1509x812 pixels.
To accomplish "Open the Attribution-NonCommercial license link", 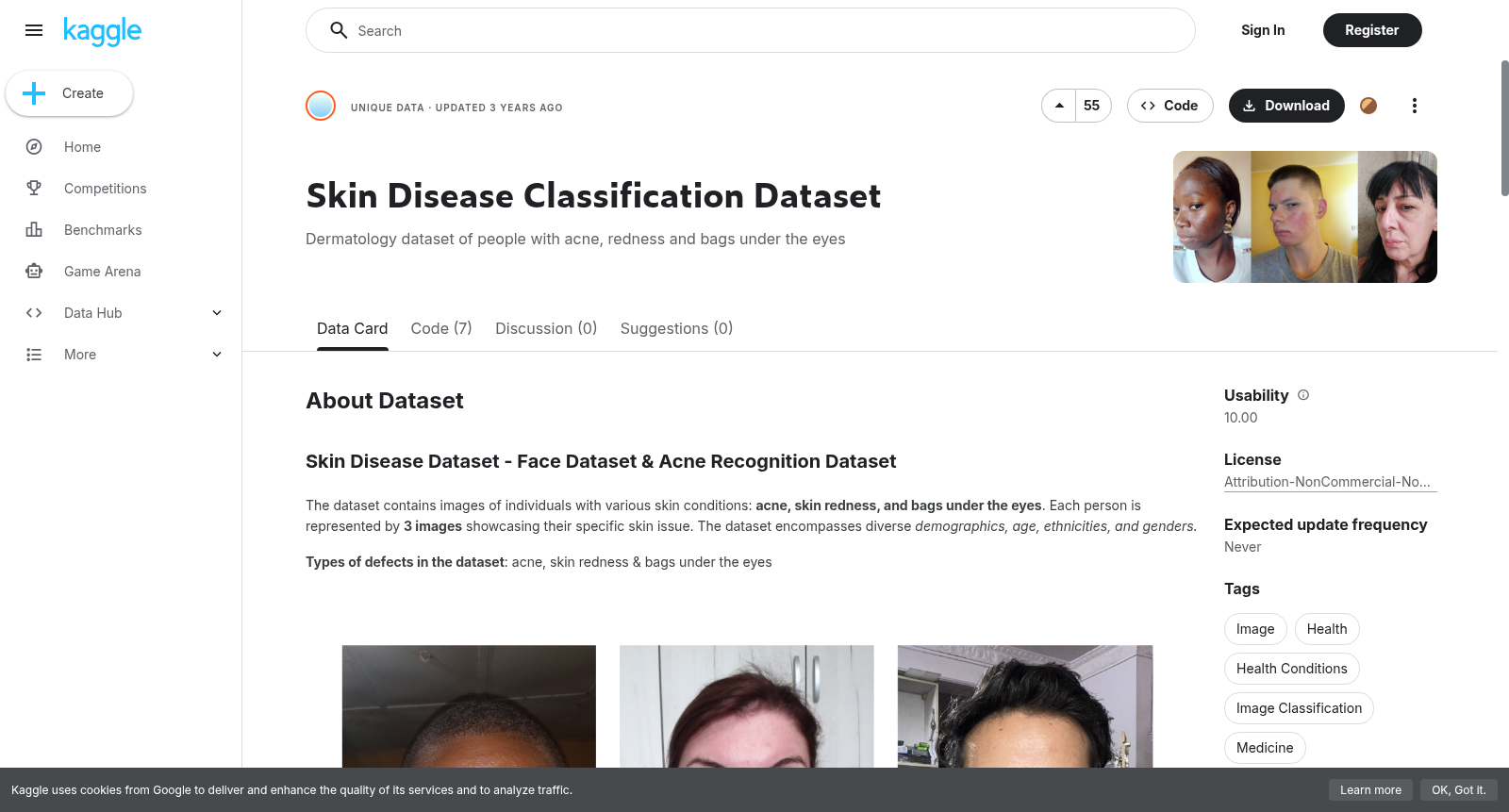I will [x=1330, y=482].
